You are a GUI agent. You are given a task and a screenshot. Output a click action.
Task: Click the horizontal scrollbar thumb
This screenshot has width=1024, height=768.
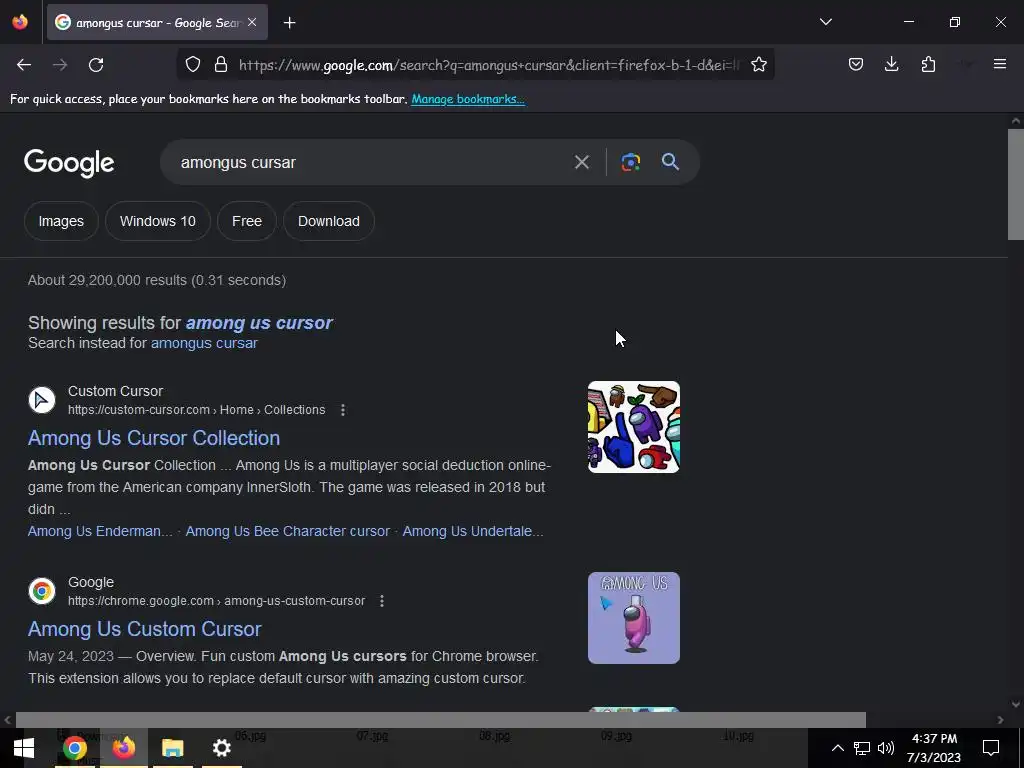pos(441,720)
